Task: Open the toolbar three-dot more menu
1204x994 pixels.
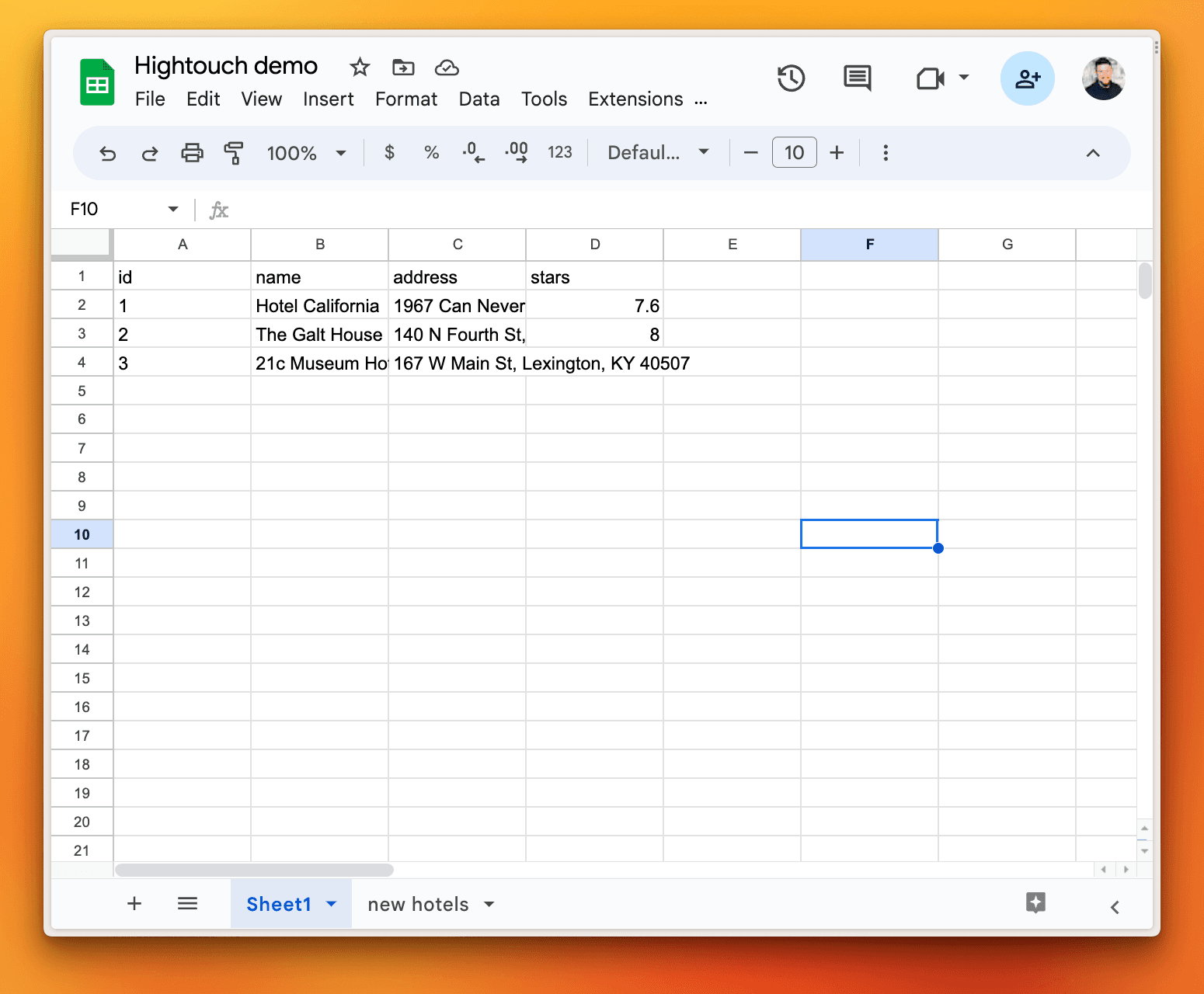Action: coord(886,153)
